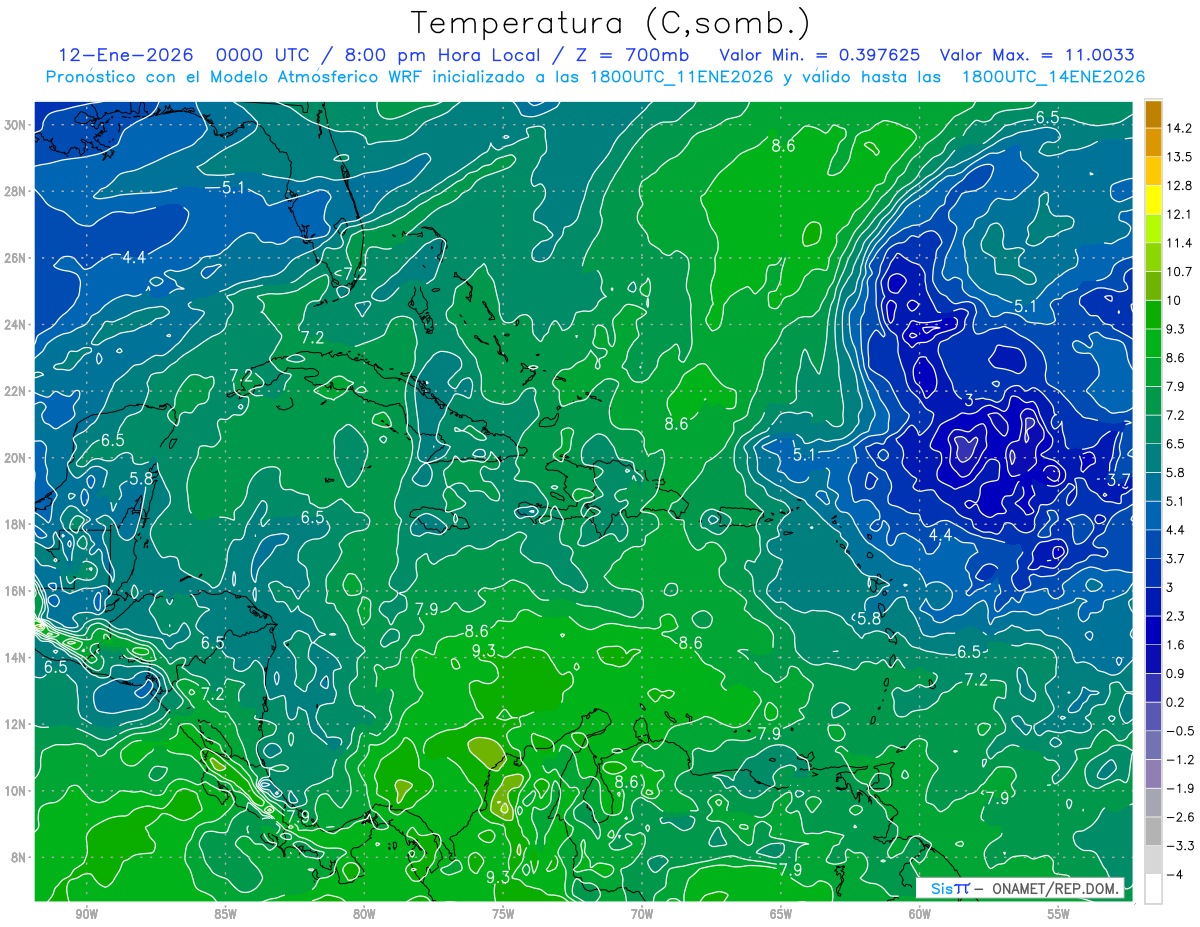This screenshot has height=927, width=1200.
Task: Click the latitude label "12N"
Action: (17, 724)
